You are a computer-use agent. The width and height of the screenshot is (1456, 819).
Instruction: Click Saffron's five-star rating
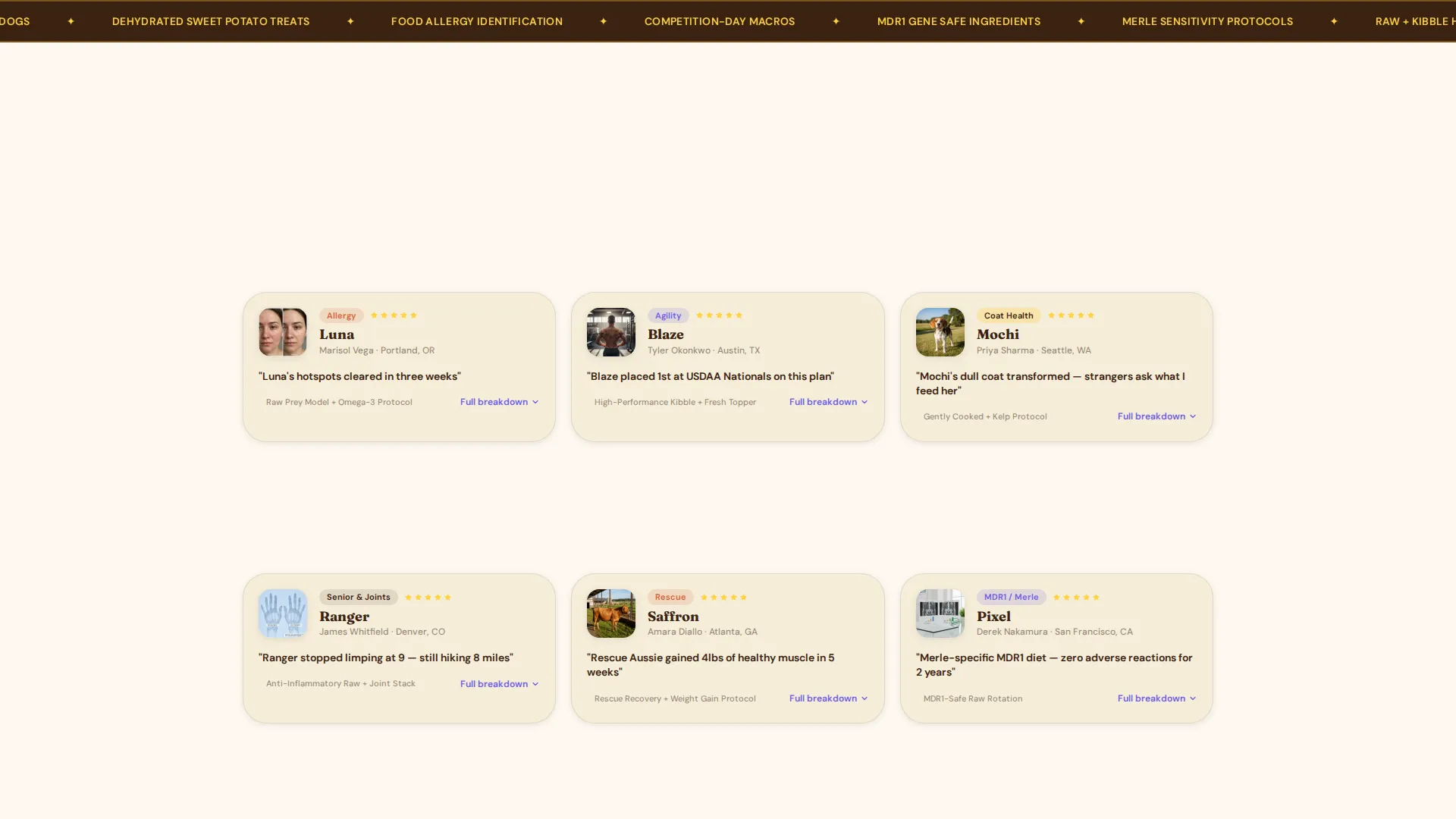(723, 597)
